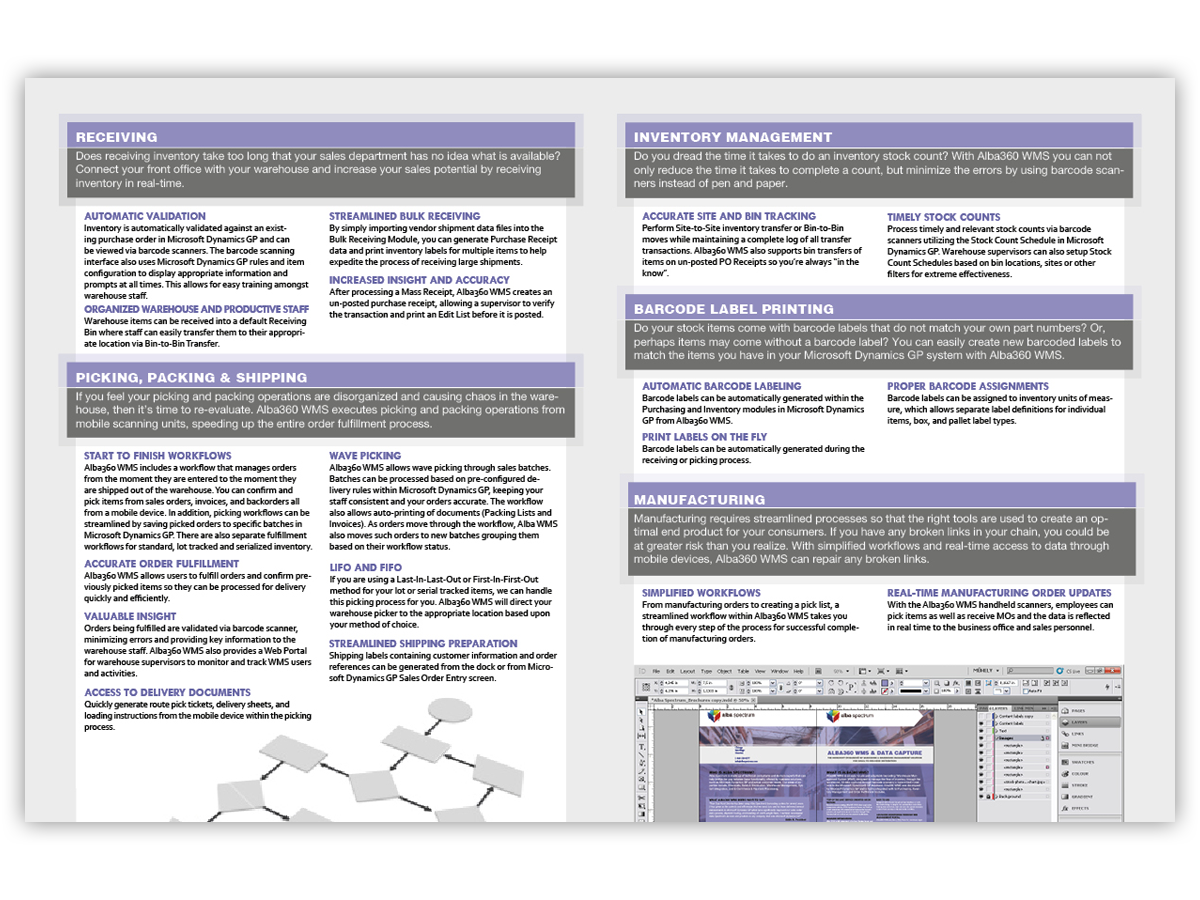Open the MIHELY workspace switcher dropdown
Image resolution: width=1200 pixels, height=900 pixels.
(x=986, y=670)
